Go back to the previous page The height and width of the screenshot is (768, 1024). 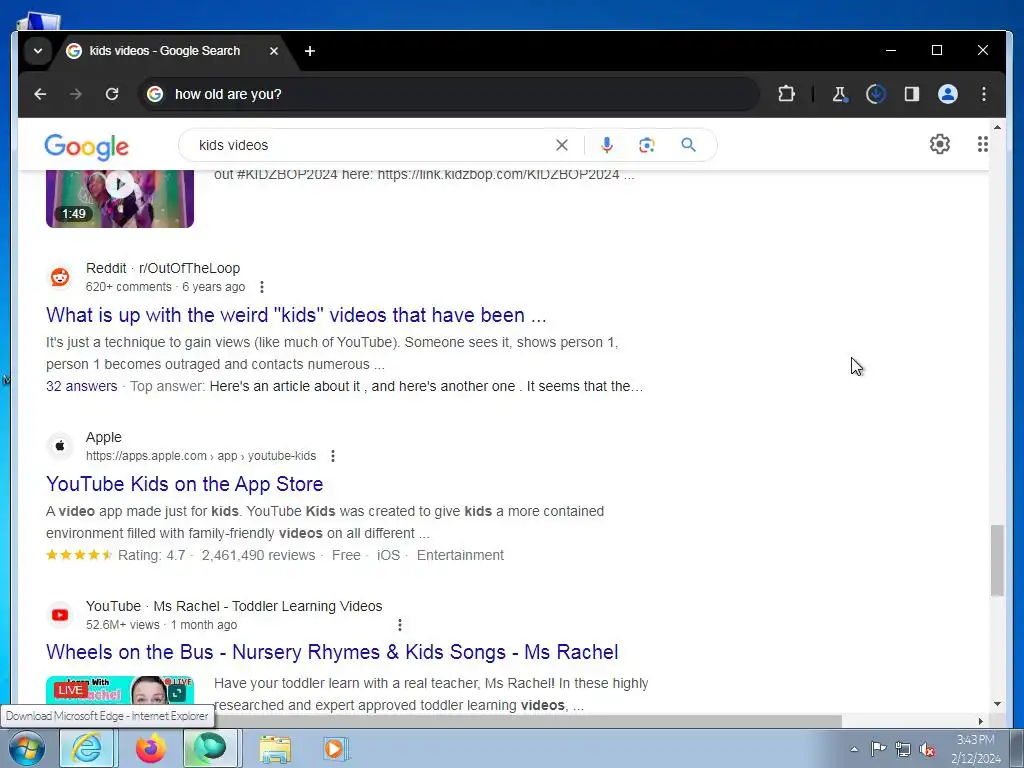[x=40, y=94]
